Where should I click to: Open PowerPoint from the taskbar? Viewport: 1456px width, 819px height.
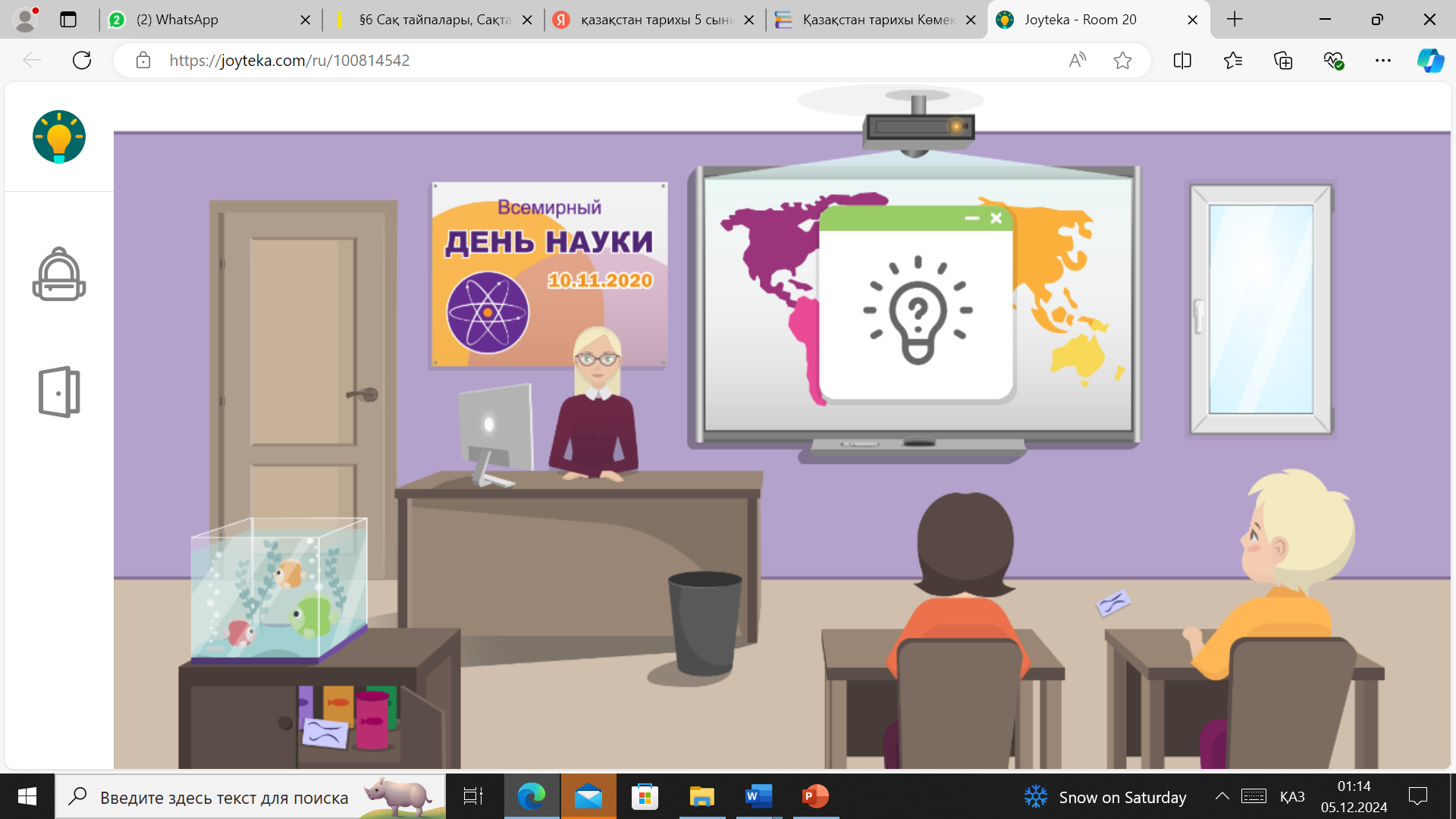(x=815, y=796)
